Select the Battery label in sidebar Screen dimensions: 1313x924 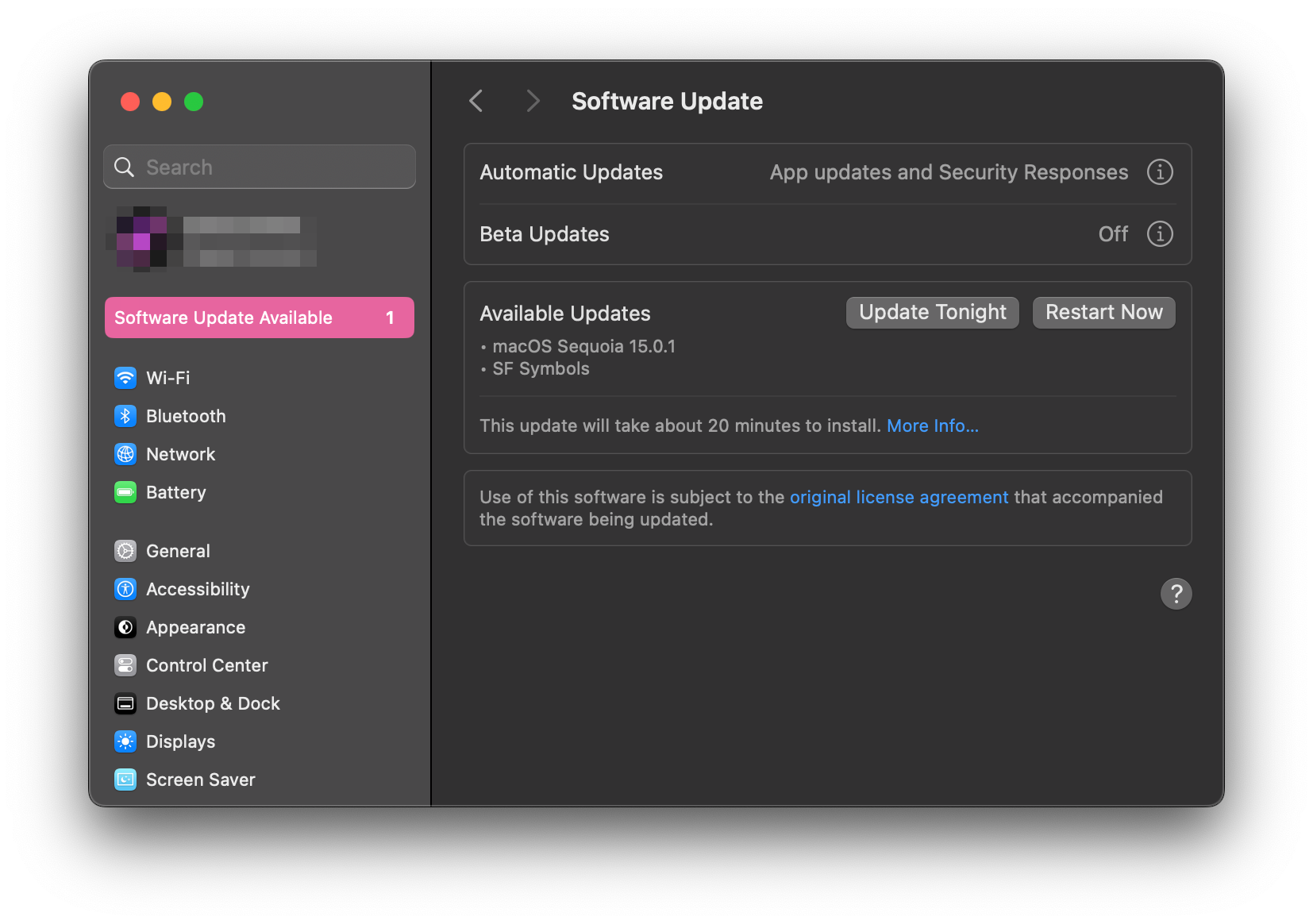pos(176,492)
